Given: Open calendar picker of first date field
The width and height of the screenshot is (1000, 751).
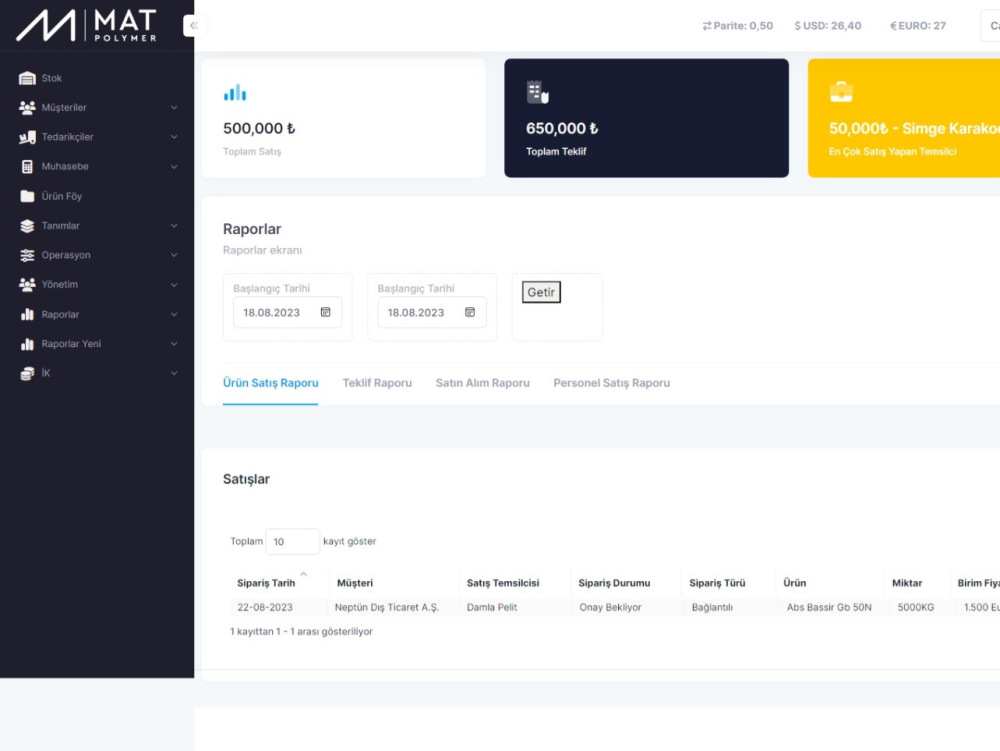Looking at the screenshot, I should pos(325,312).
